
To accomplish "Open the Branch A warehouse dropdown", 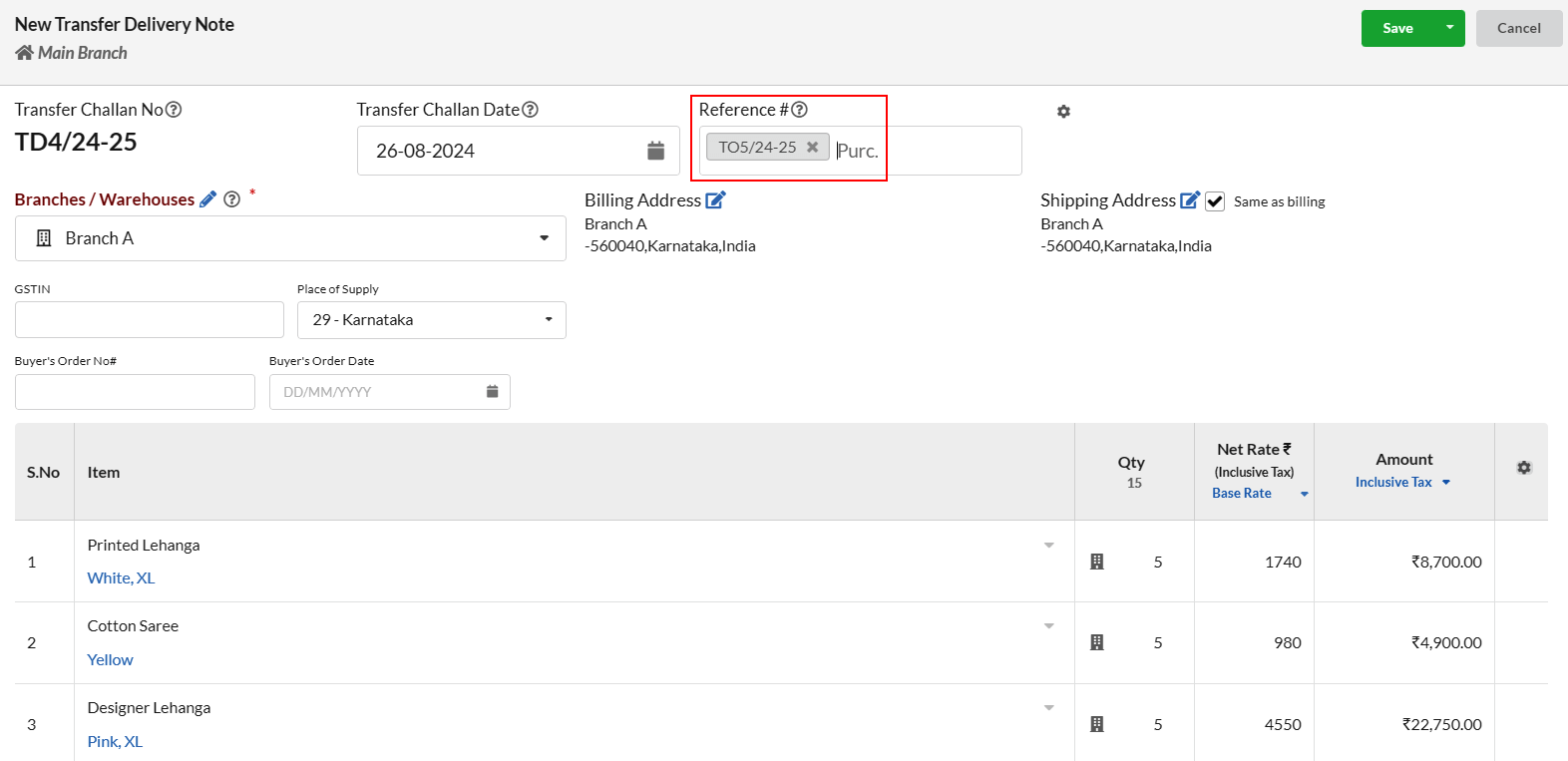I will pyautogui.click(x=290, y=238).
